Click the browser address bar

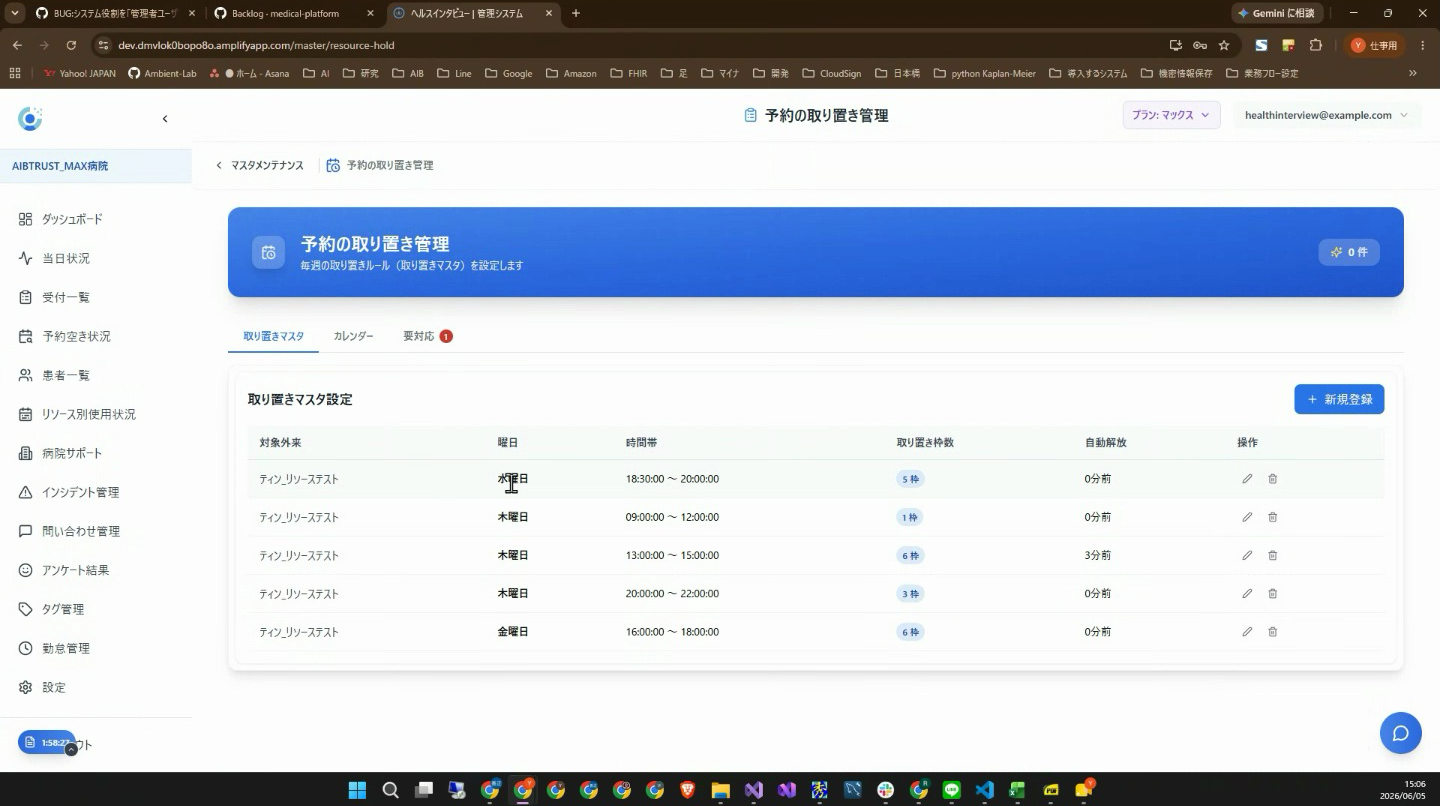pyautogui.click(x=640, y=45)
